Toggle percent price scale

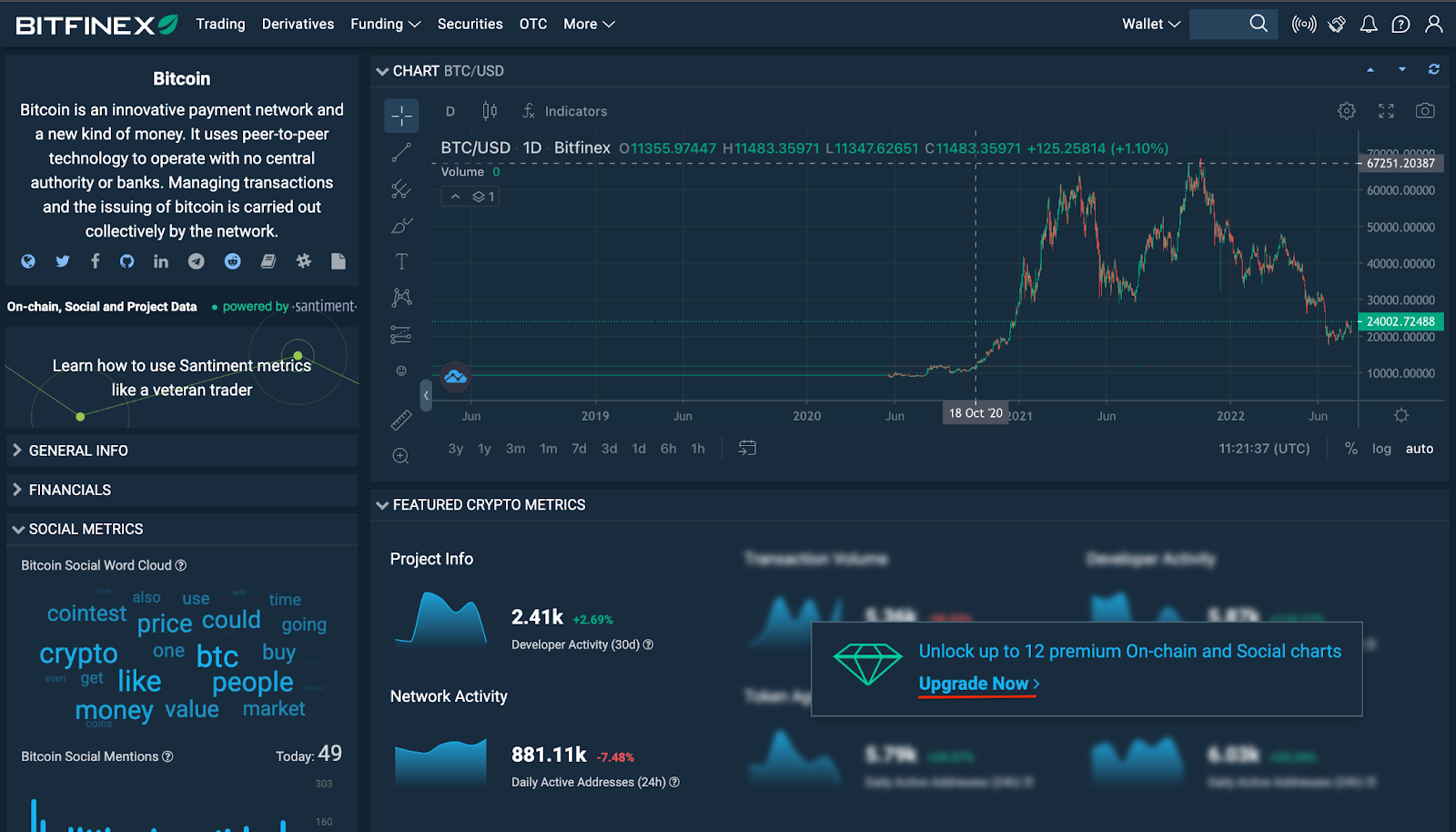pos(1351,449)
